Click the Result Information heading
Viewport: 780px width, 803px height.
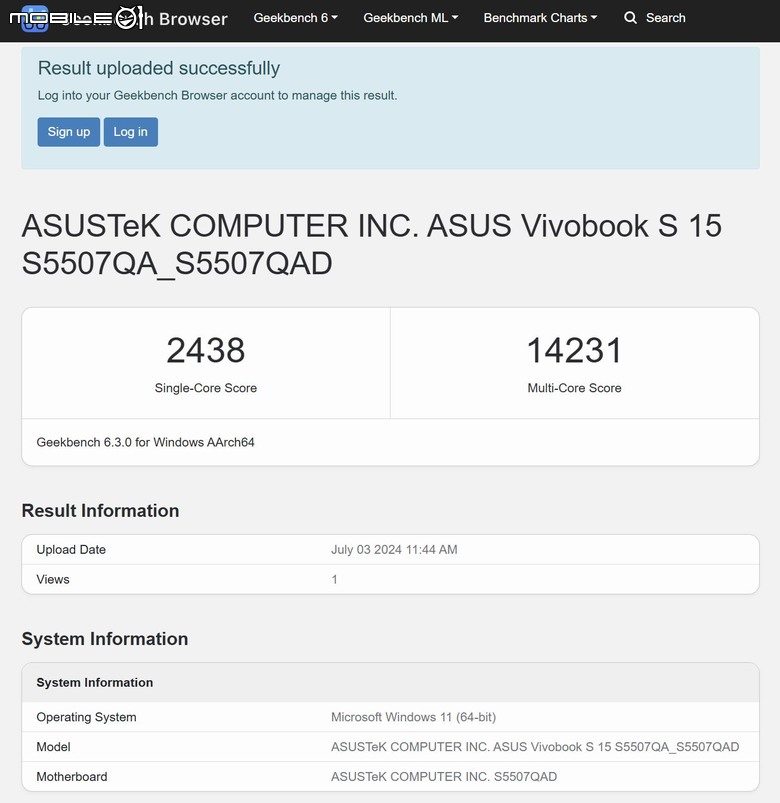coord(100,511)
